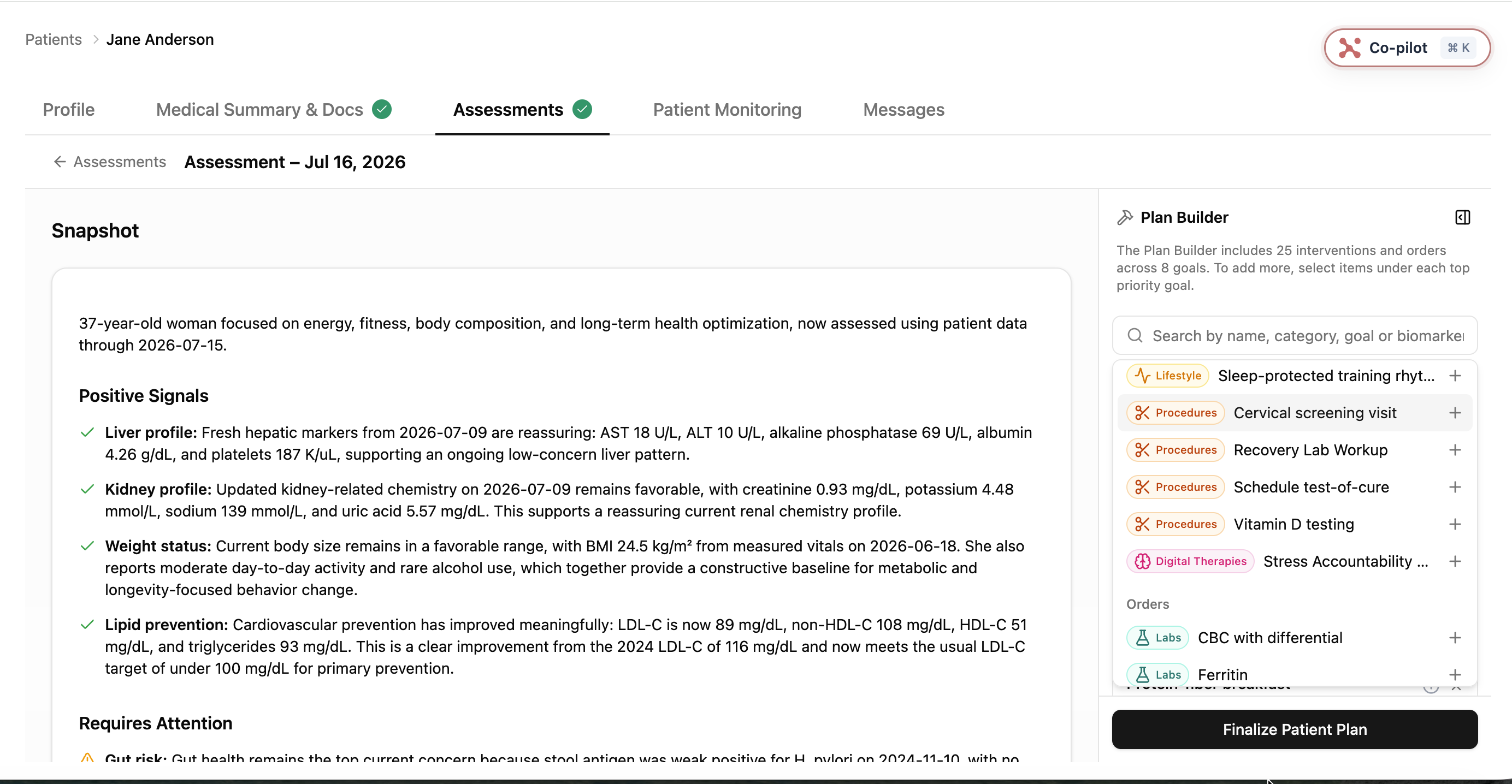Click the Orders section label

pyautogui.click(x=1148, y=604)
